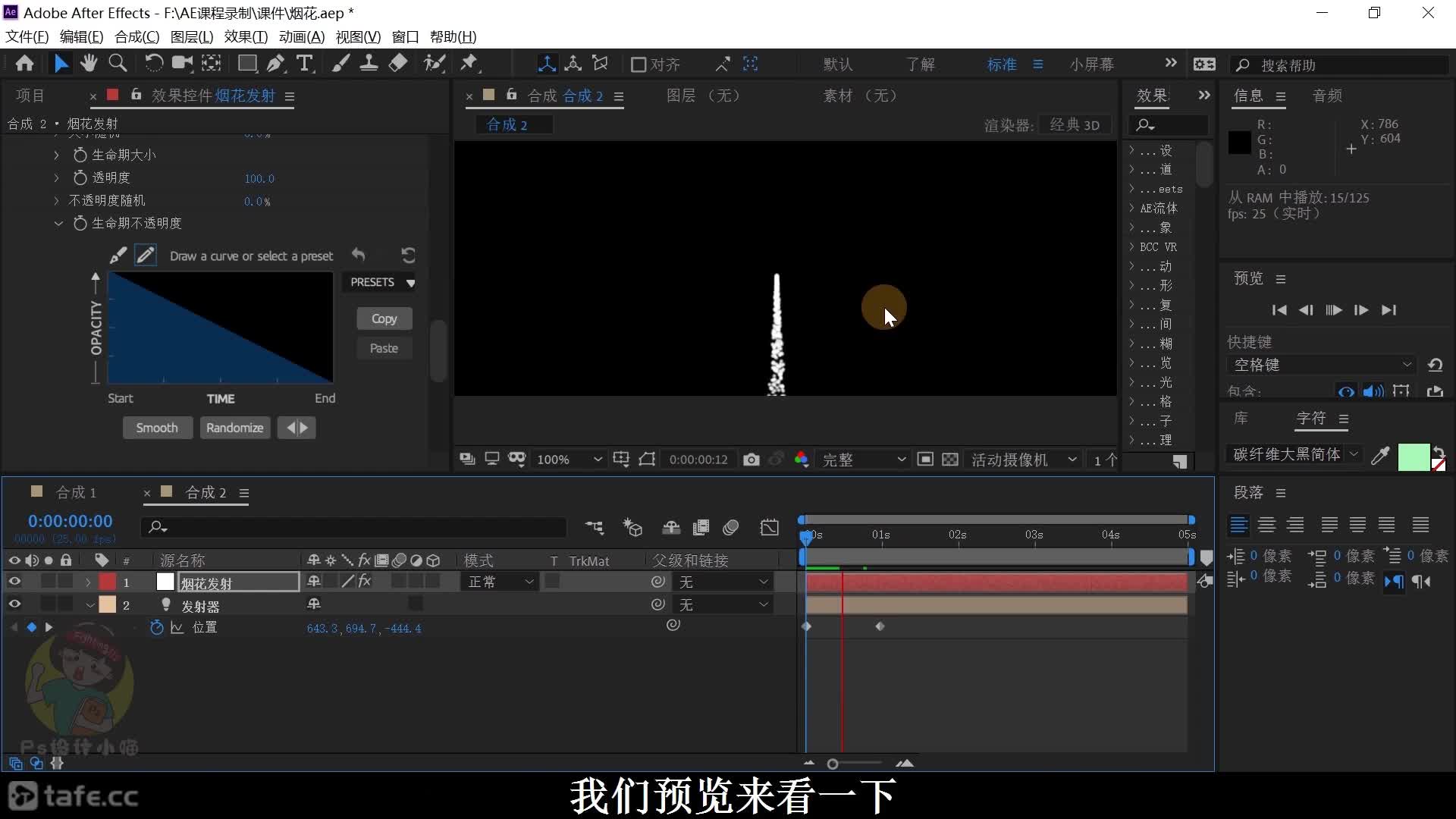Select the Selection arrow tool
The height and width of the screenshot is (819, 1456).
pos(61,64)
